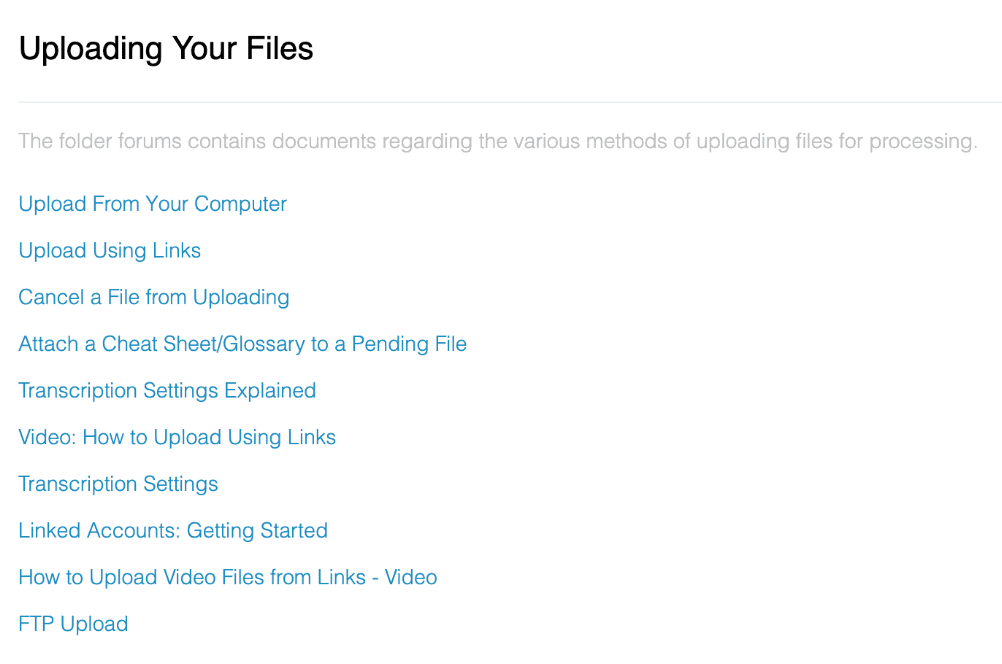Screen dimensions: 1002x664
Task: Open the explanation of transcription settings
Action: tap(167, 391)
